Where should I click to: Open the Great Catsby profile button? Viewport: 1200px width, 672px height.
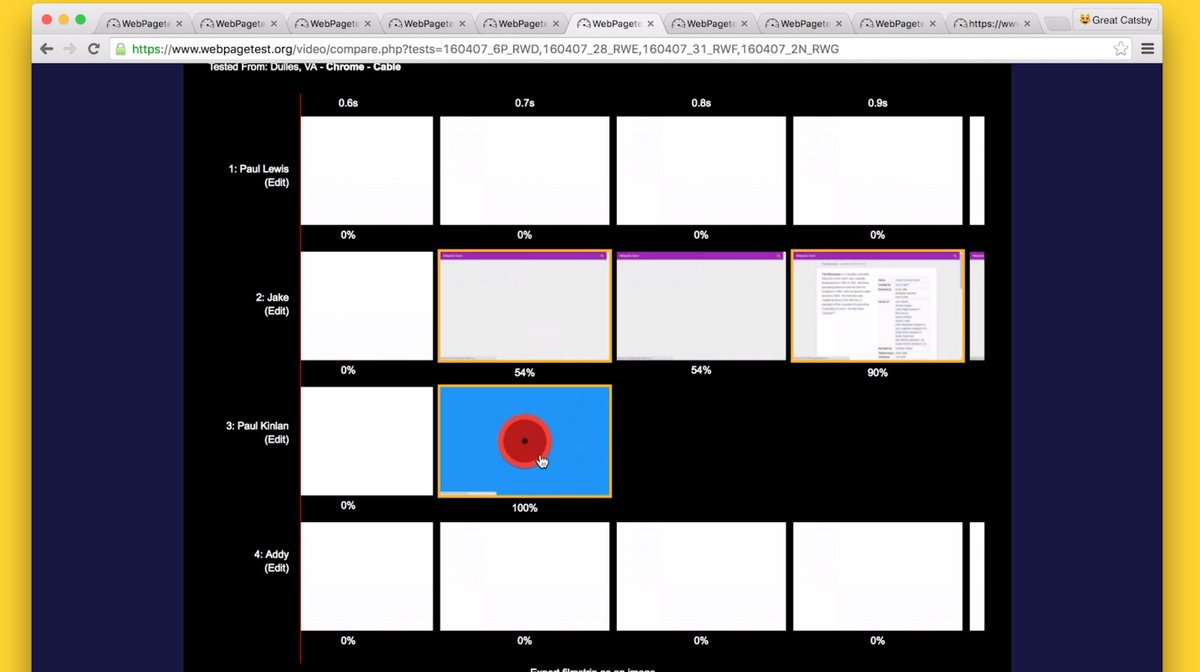click(1115, 19)
